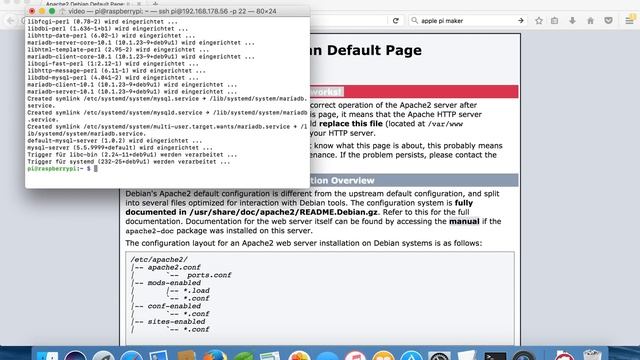Click the 'Trigger für systemd' terminal line

(129, 162)
